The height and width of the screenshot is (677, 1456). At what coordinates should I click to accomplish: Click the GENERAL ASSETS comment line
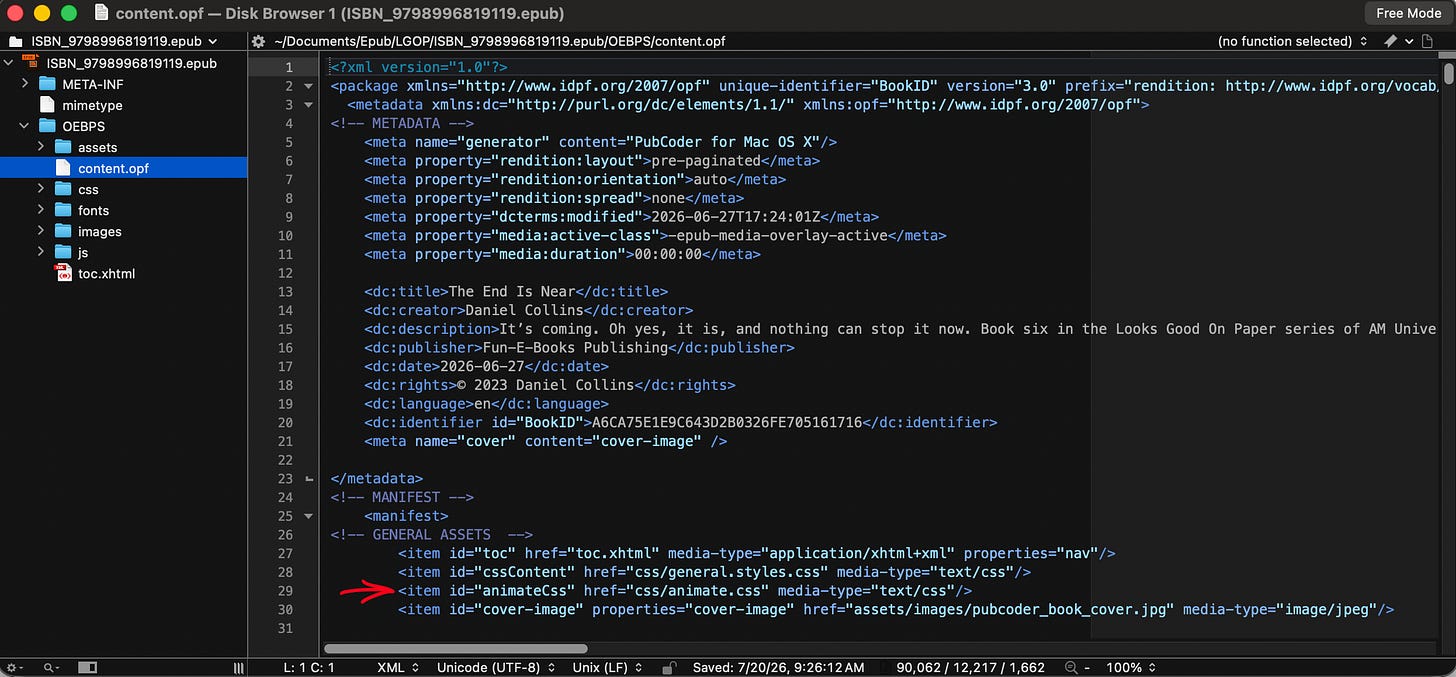click(432, 534)
